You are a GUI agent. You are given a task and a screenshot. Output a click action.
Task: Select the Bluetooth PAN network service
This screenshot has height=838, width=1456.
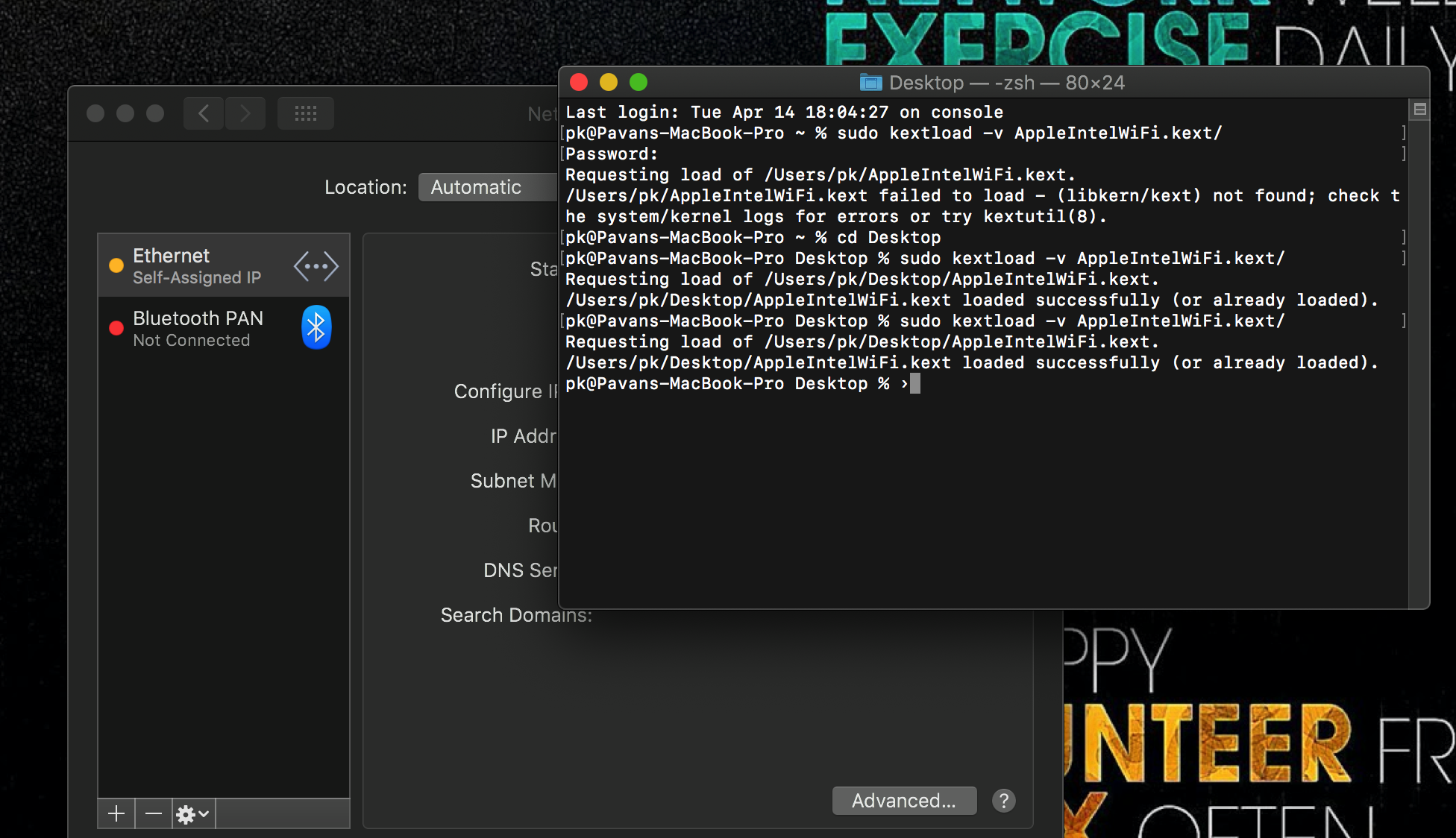tap(224, 328)
